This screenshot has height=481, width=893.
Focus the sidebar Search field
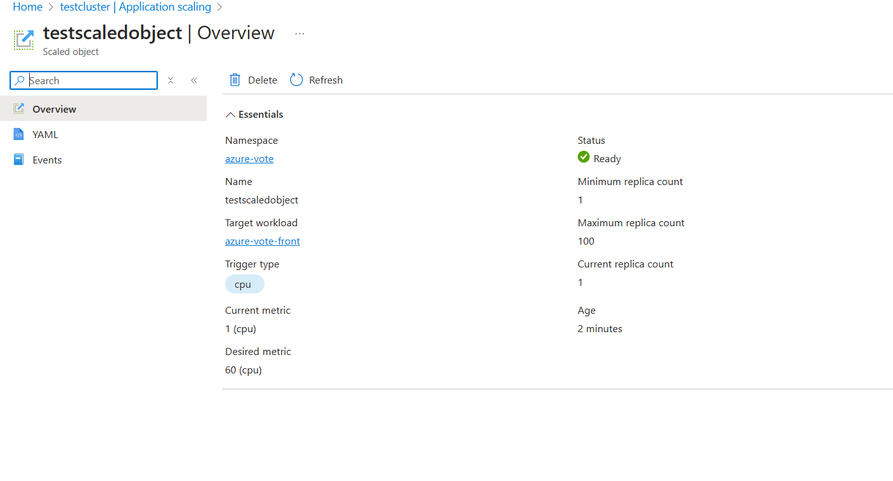[84, 80]
